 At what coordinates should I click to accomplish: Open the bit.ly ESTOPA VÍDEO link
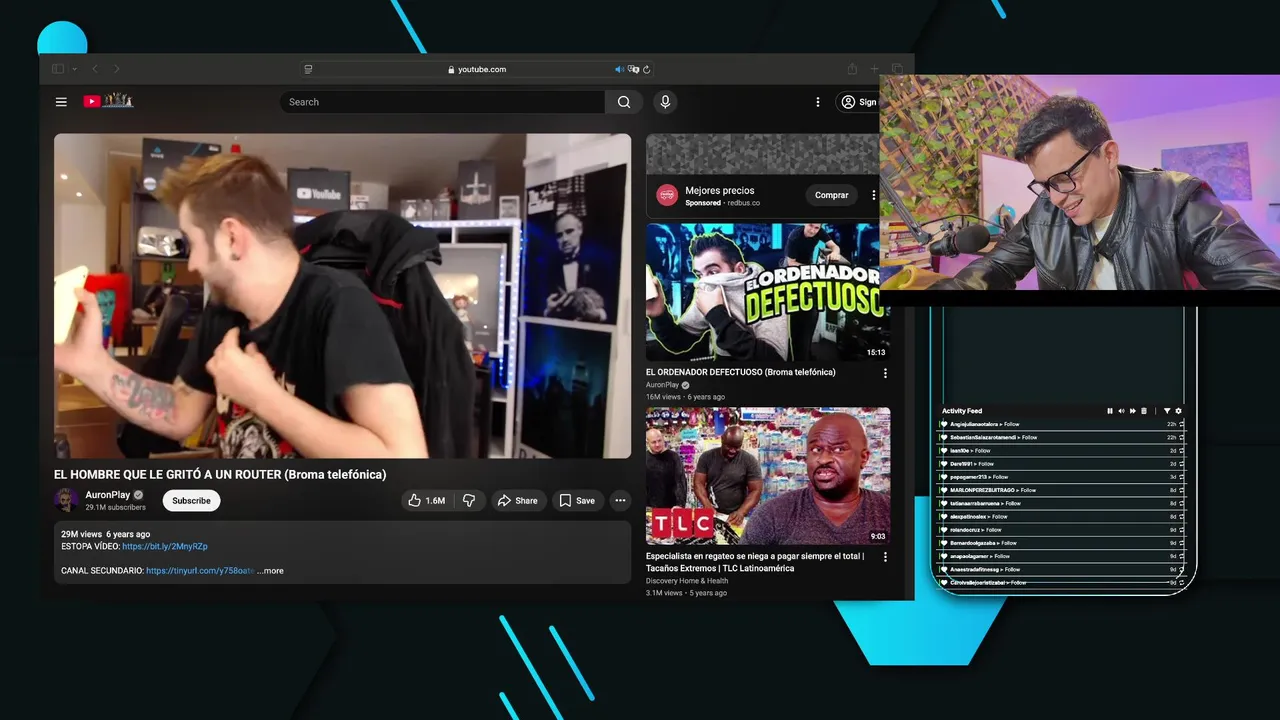165,547
